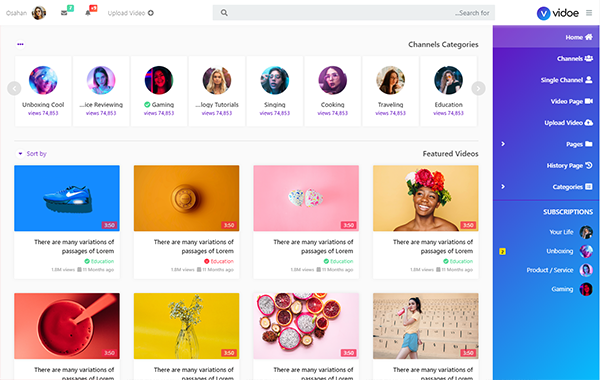Image resolution: width=600 pixels, height=380 pixels.
Task: Open the notifications bell icon
Action: [x=88, y=13]
